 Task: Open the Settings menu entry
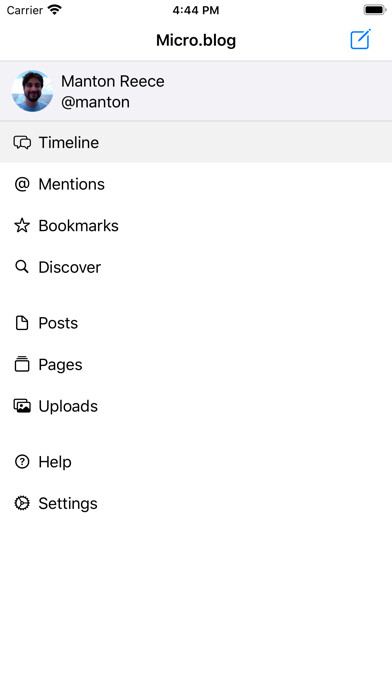(x=196, y=503)
